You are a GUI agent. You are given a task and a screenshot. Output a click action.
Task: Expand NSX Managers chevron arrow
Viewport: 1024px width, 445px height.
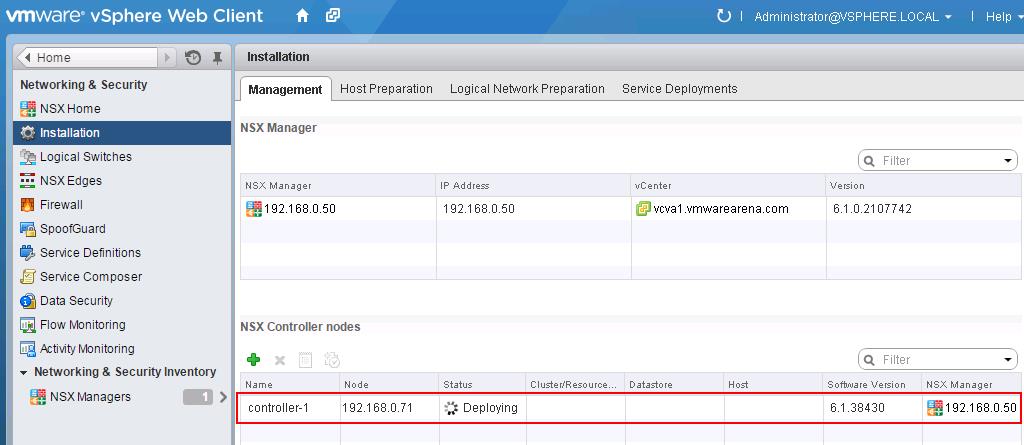pos(223,397)
